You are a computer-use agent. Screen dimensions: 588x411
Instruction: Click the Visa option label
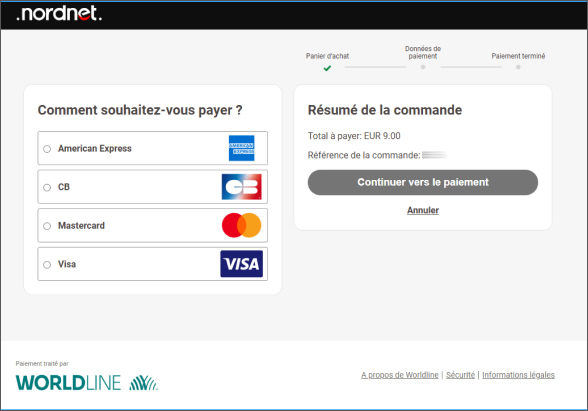tap(67, 264)
